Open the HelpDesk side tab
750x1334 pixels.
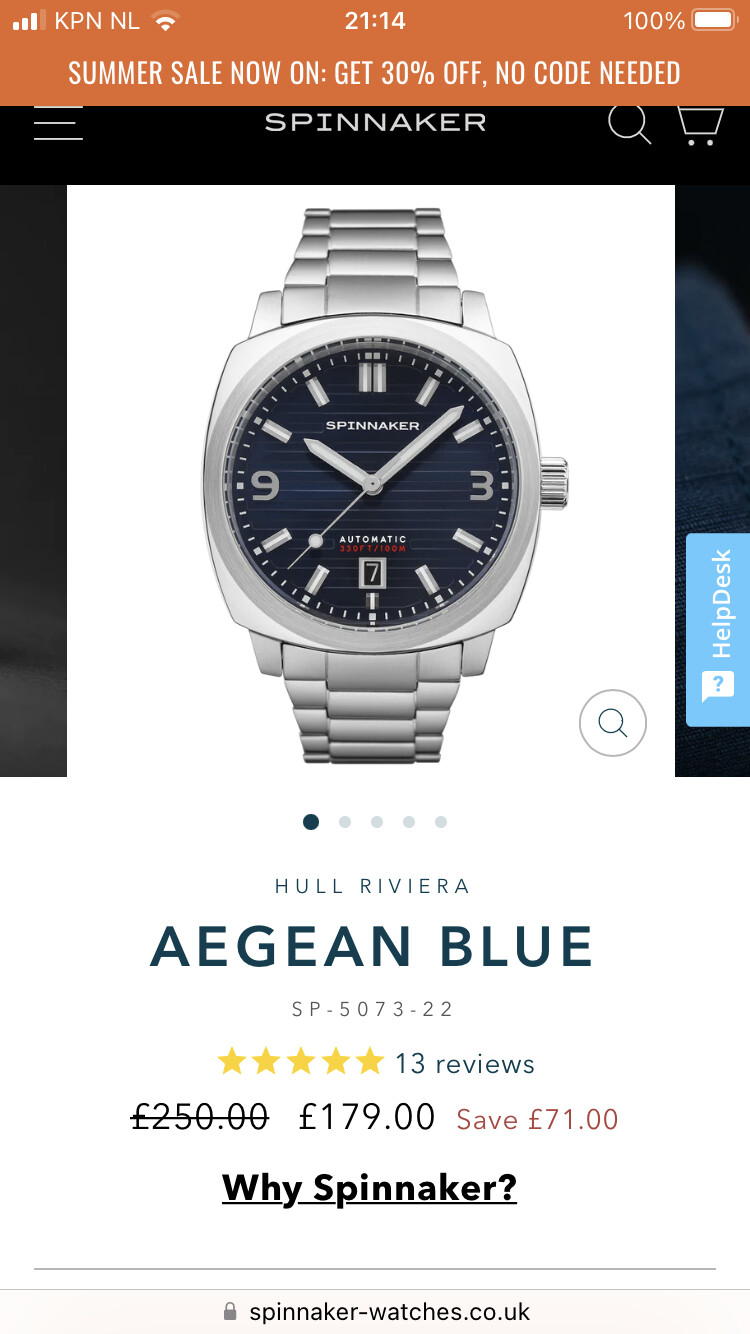[x=718, y=630]
